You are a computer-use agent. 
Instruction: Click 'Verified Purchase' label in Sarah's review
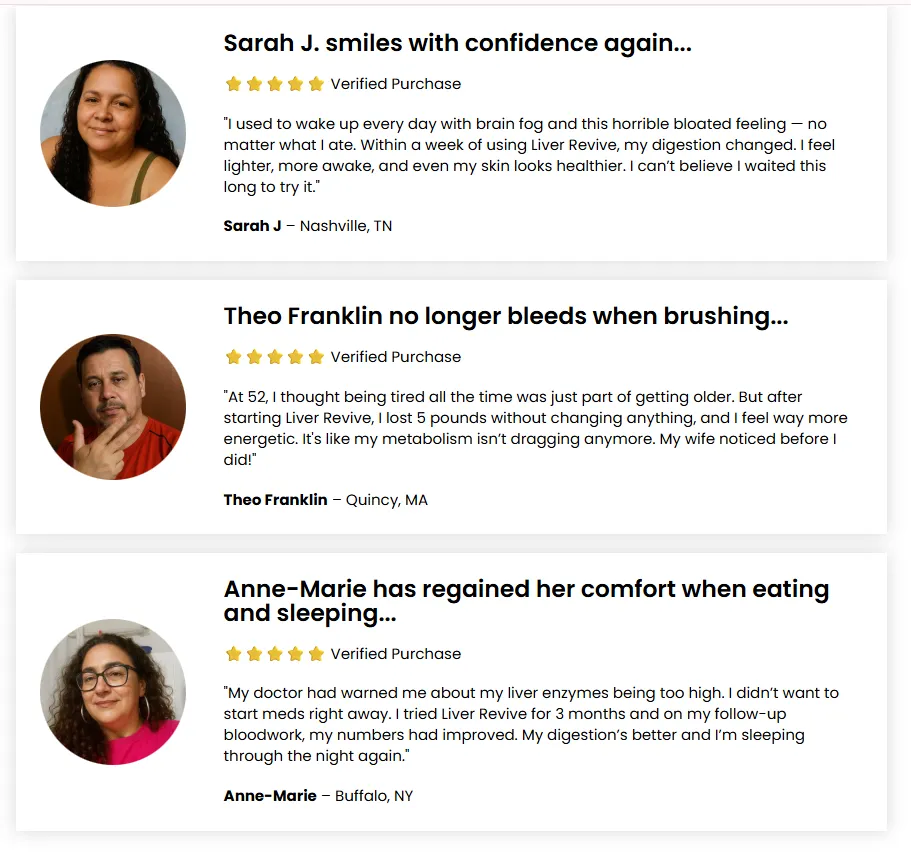pos(396,84)
